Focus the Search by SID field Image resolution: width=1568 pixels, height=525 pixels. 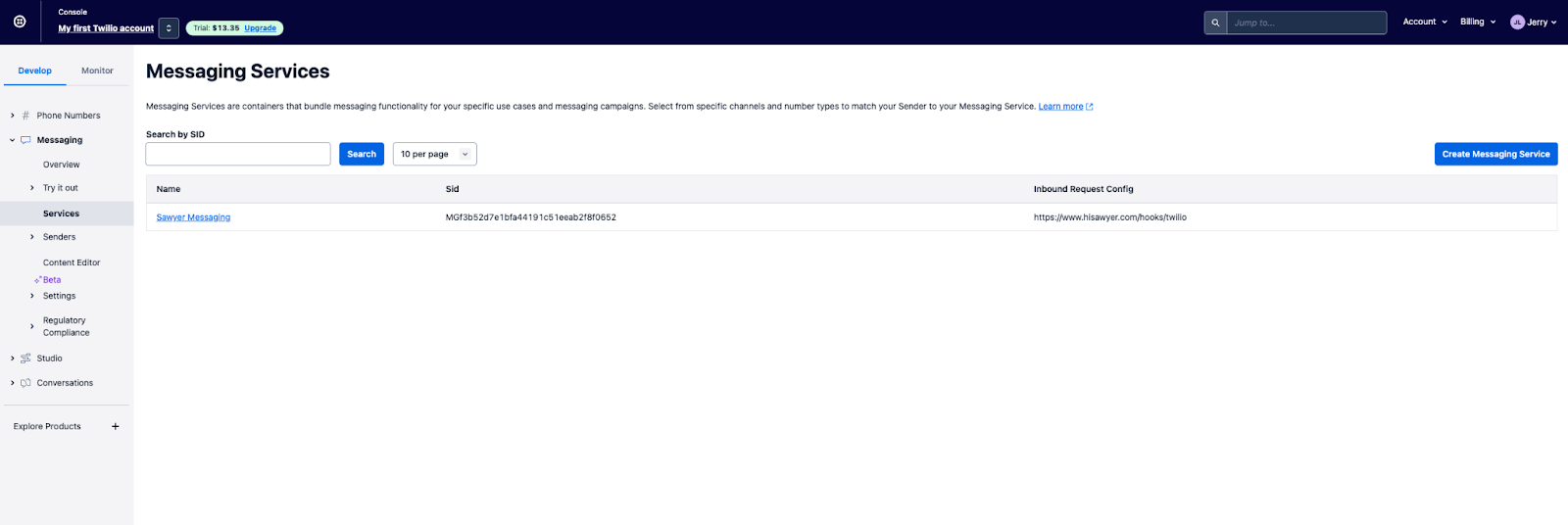pos(238,154)
